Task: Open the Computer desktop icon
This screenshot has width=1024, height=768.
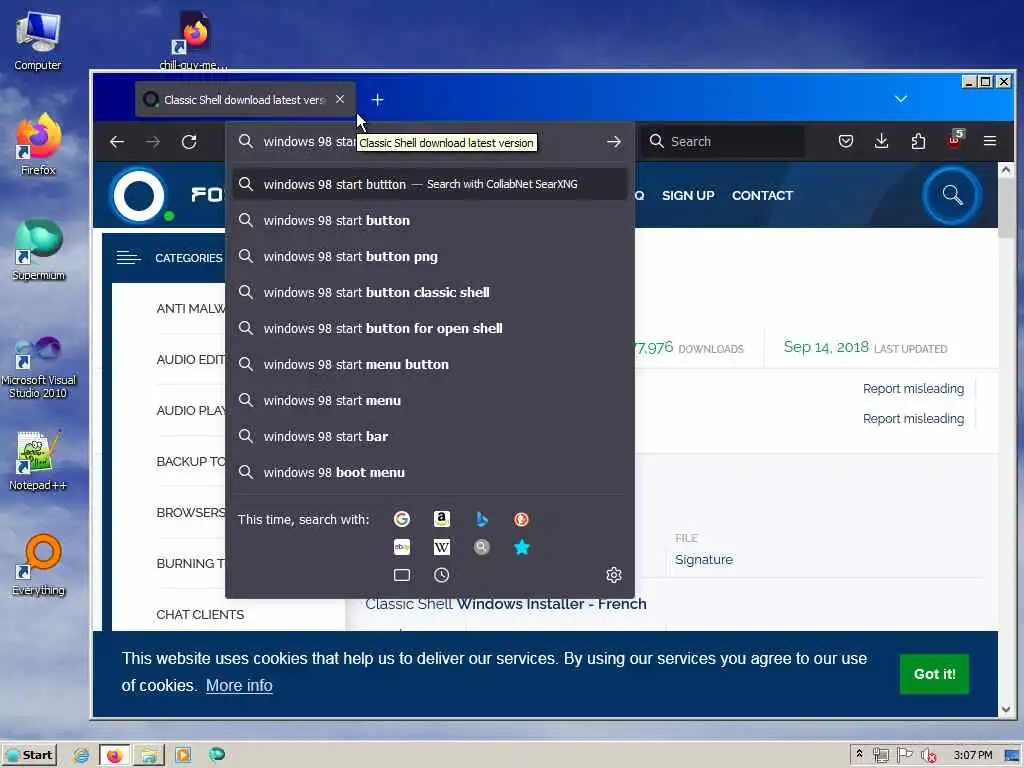Action: (x=37, y=40)
